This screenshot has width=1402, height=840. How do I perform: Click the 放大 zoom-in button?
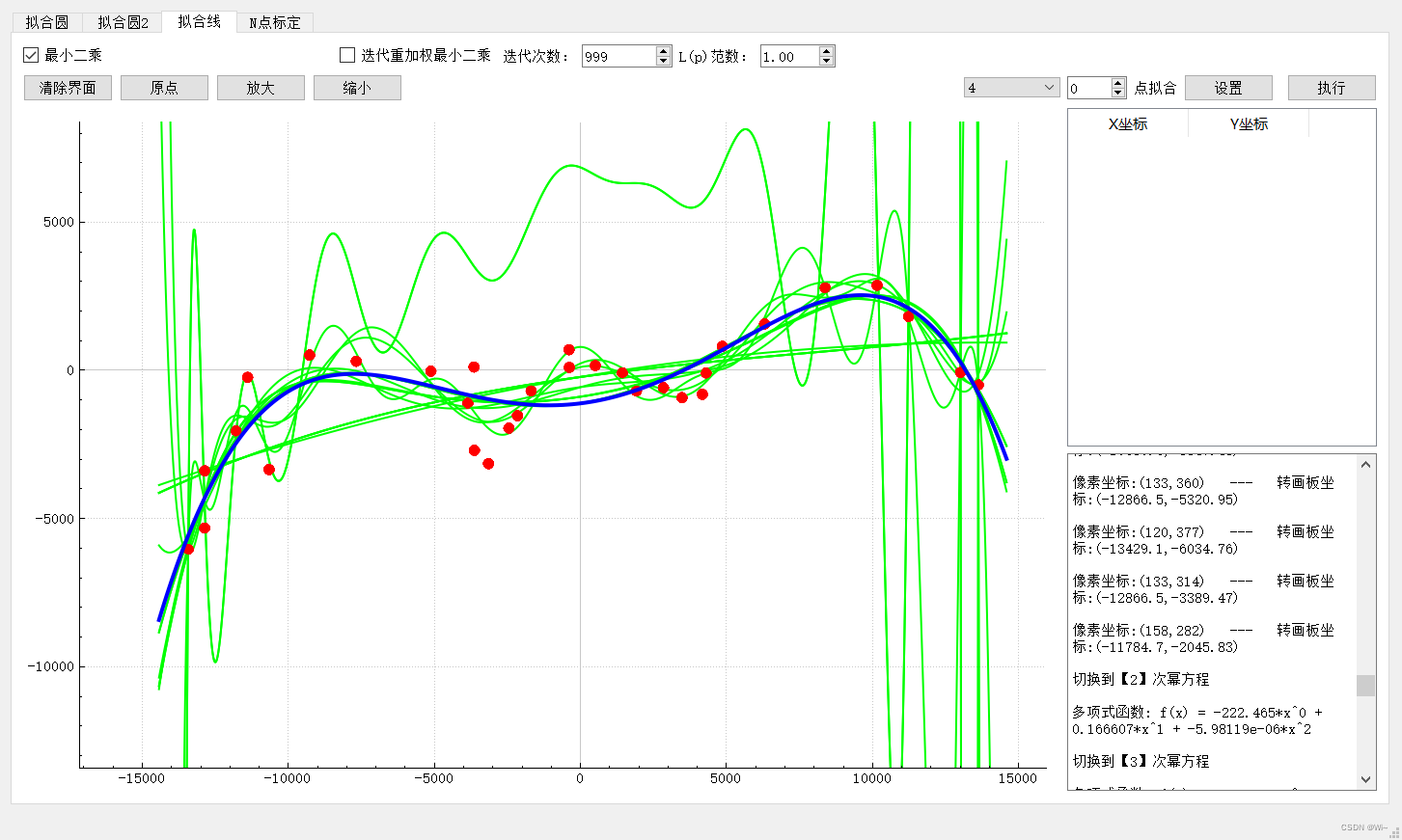click(x=261, y=88)
